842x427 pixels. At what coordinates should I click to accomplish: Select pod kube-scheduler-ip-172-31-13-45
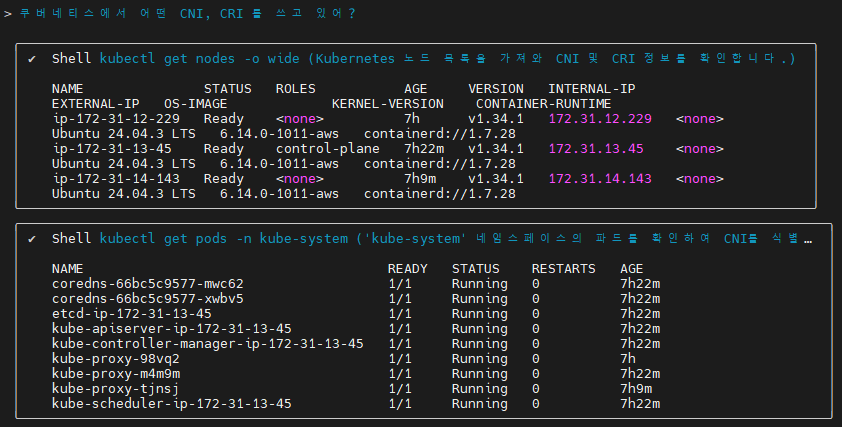coord(172,404)
